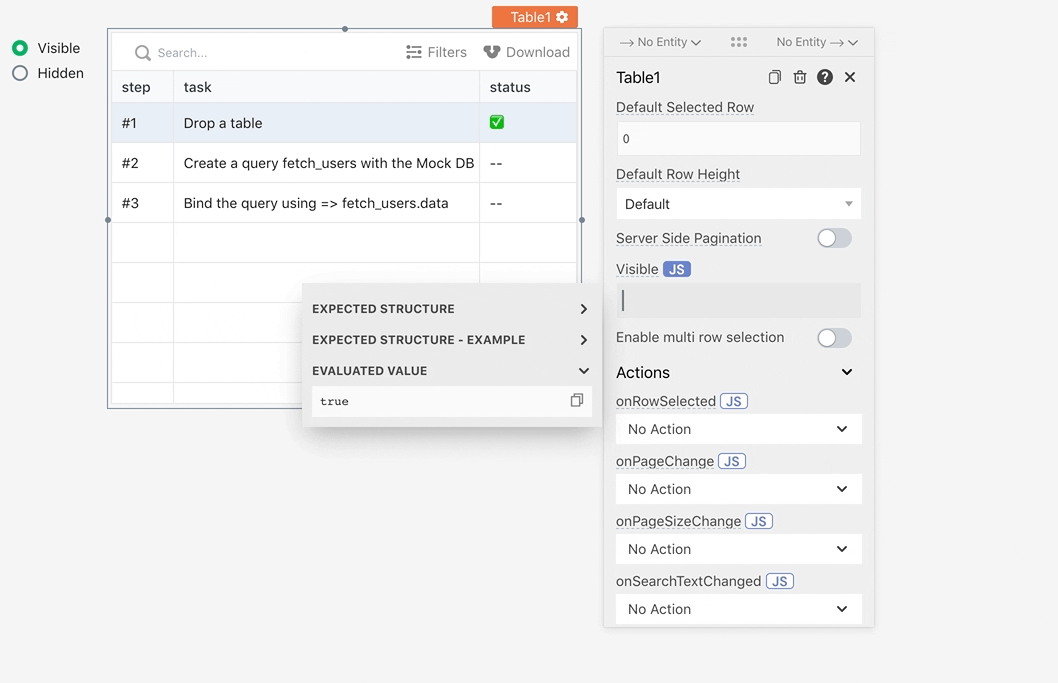Click the green status checkmark in row #1

pyautogui.click(x=497, y=122)
